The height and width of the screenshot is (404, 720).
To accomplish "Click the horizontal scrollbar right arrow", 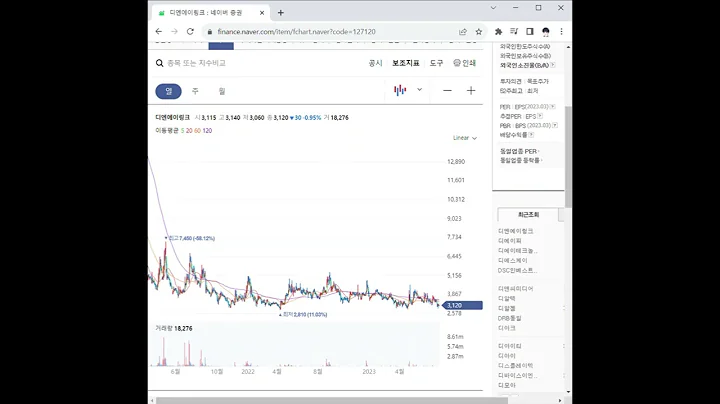I will (x=560, y=401).
